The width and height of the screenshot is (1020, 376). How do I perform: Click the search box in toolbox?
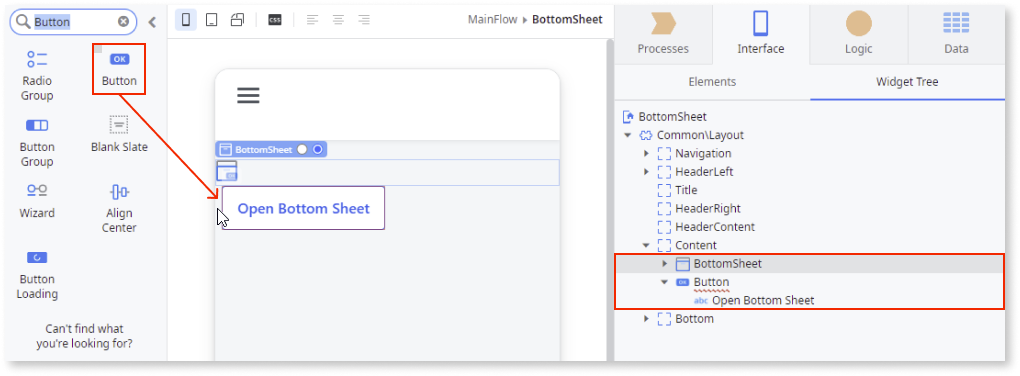(x=73, y=22)
